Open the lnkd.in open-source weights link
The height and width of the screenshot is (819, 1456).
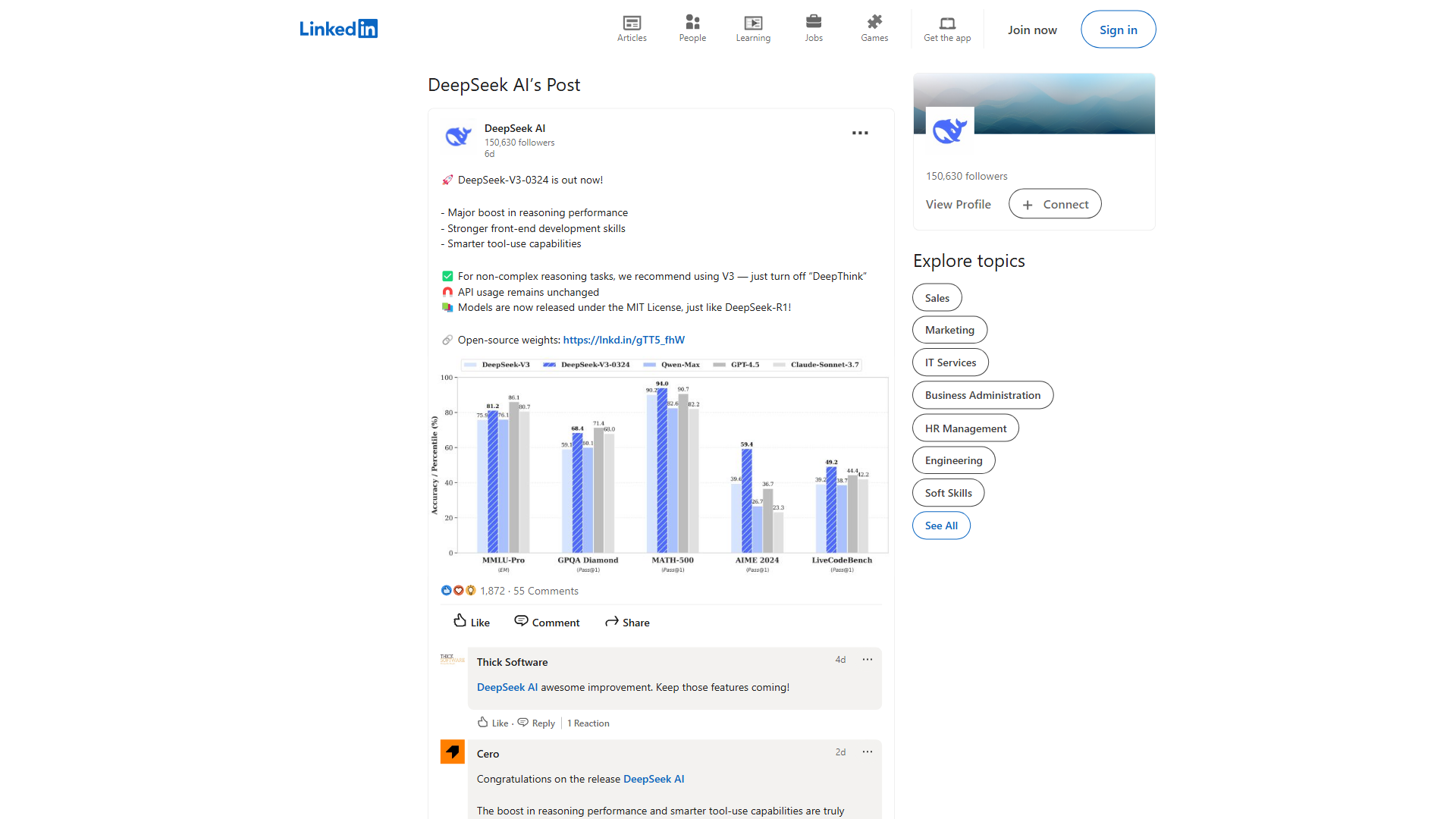623,340
